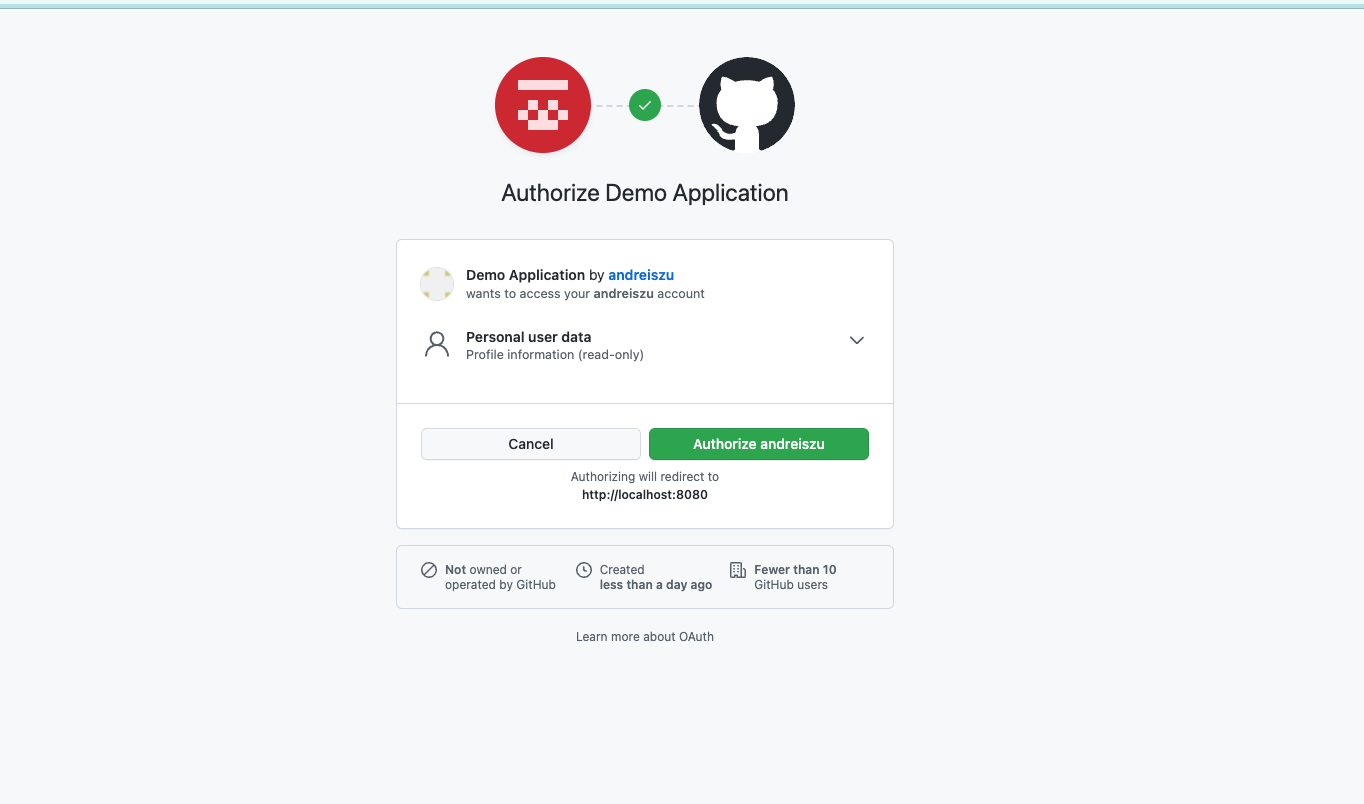Click the Fewer than 10 GitHub users text
The width and height of the screenshot is (1364, 804).
pyautogui.click(x=795, y=577)
